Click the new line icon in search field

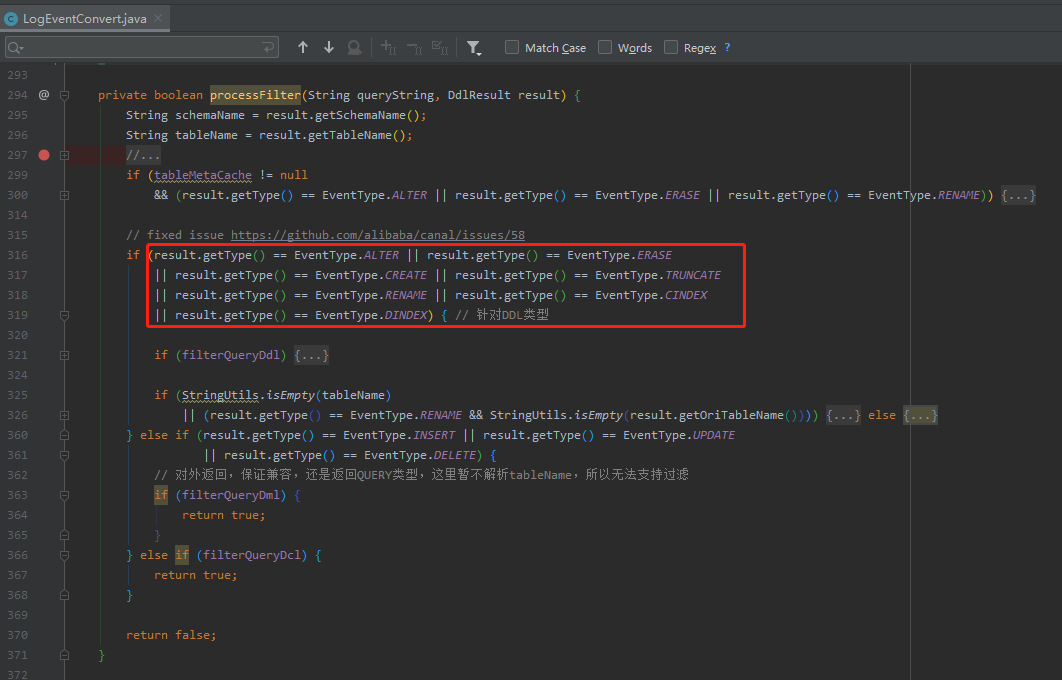[x=268, y=47]
